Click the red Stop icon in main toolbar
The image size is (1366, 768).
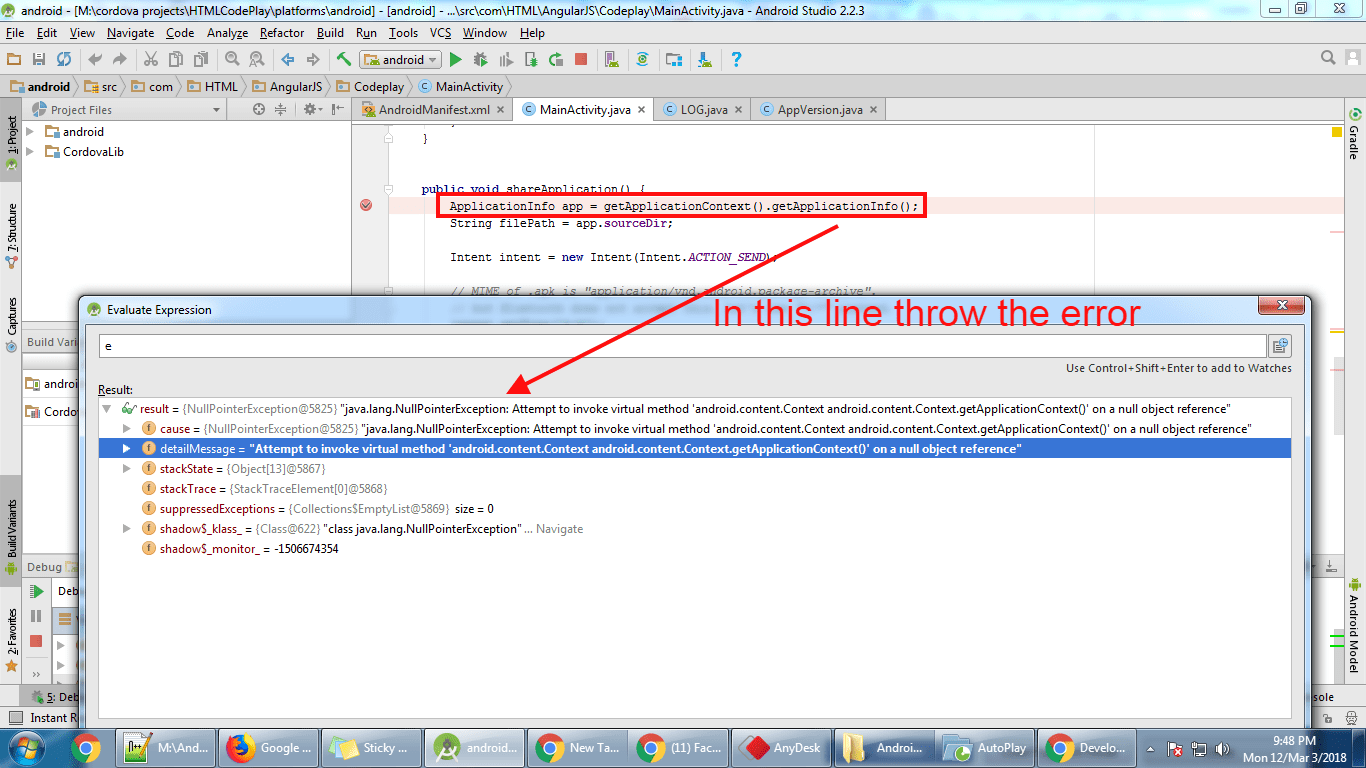581,59
